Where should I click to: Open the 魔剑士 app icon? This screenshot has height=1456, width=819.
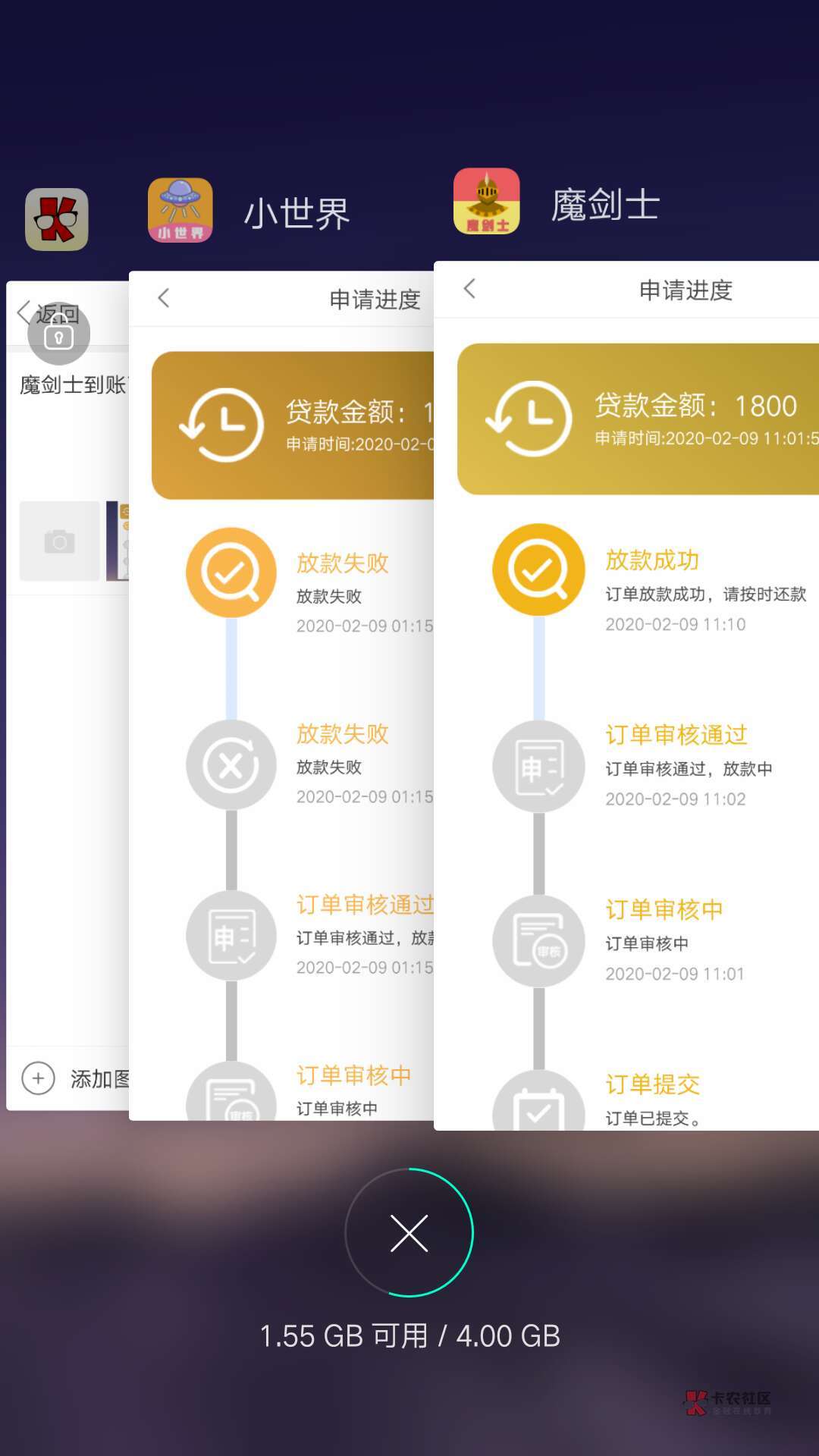tap(486, 201)
